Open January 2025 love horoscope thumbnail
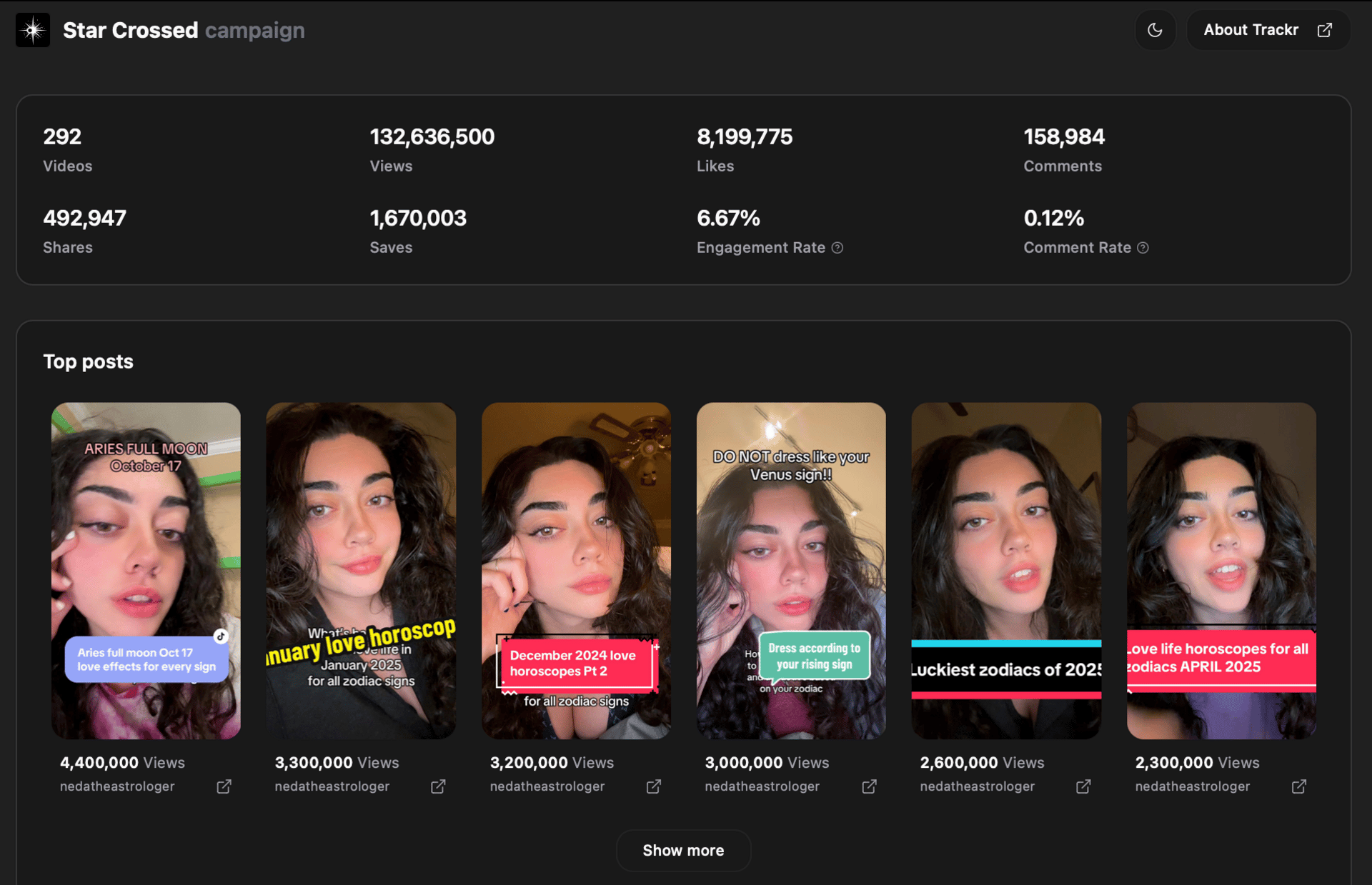 click(x=361, y=570)
